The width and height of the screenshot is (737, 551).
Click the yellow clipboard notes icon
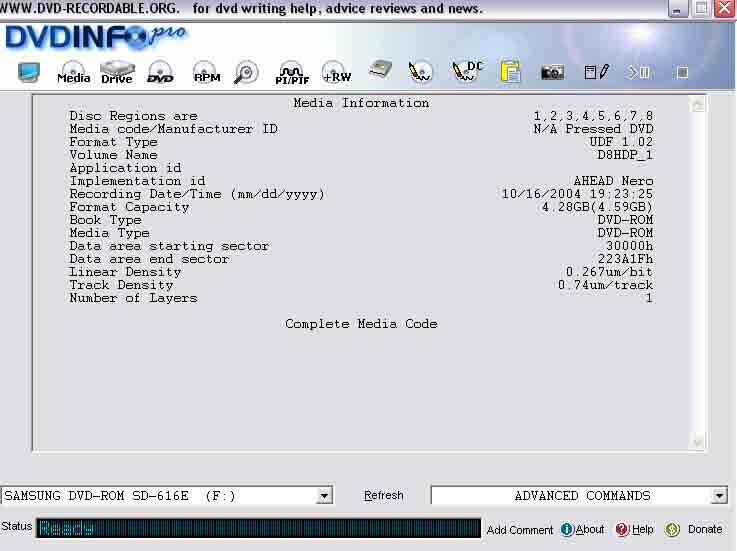pos(510,72)
